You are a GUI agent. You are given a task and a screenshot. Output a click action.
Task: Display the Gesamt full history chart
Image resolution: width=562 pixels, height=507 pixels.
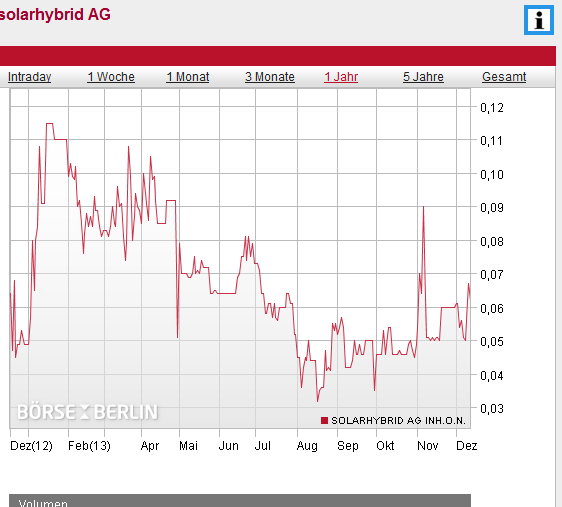tap(504, 77)
